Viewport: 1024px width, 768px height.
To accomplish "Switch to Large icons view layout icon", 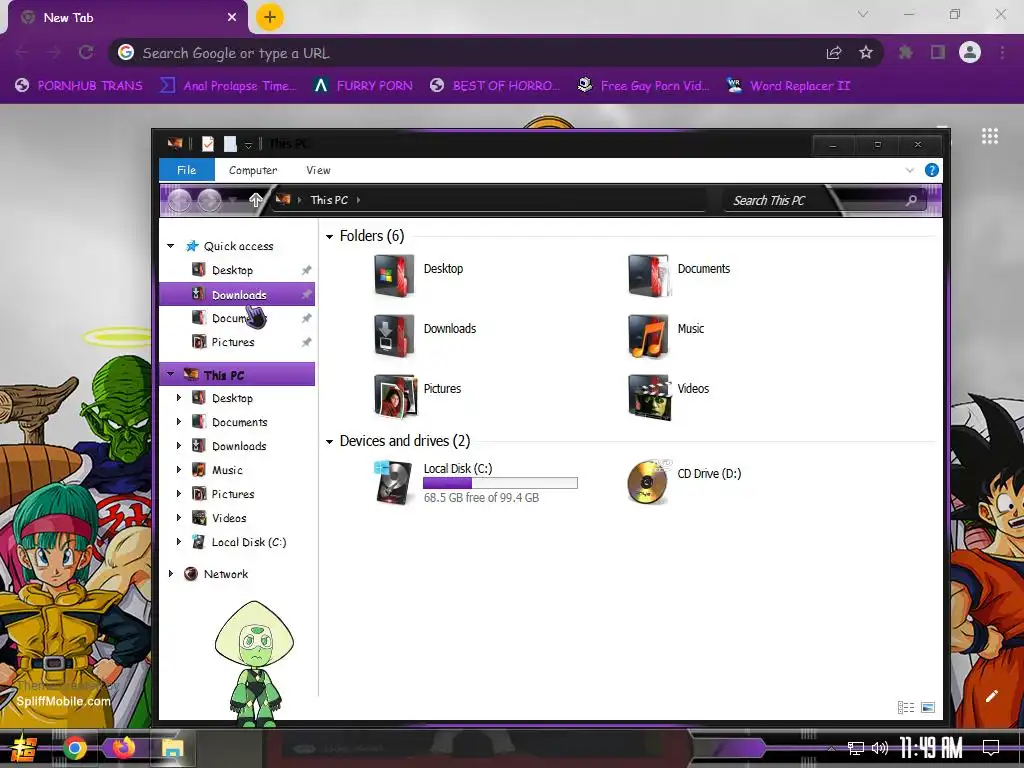I will pos(928,707).
